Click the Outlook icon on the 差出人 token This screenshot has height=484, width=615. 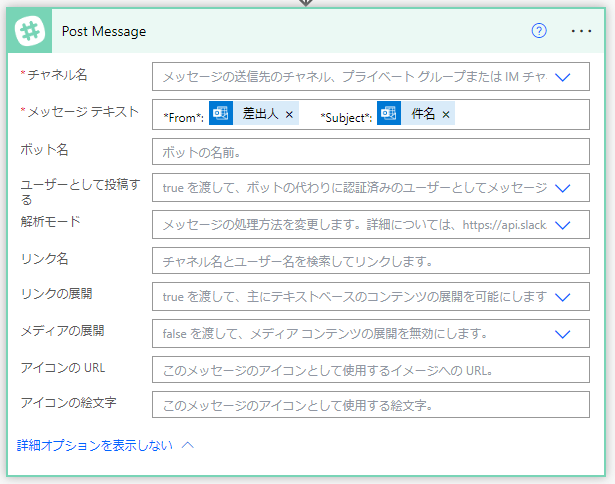coord(221,115)
